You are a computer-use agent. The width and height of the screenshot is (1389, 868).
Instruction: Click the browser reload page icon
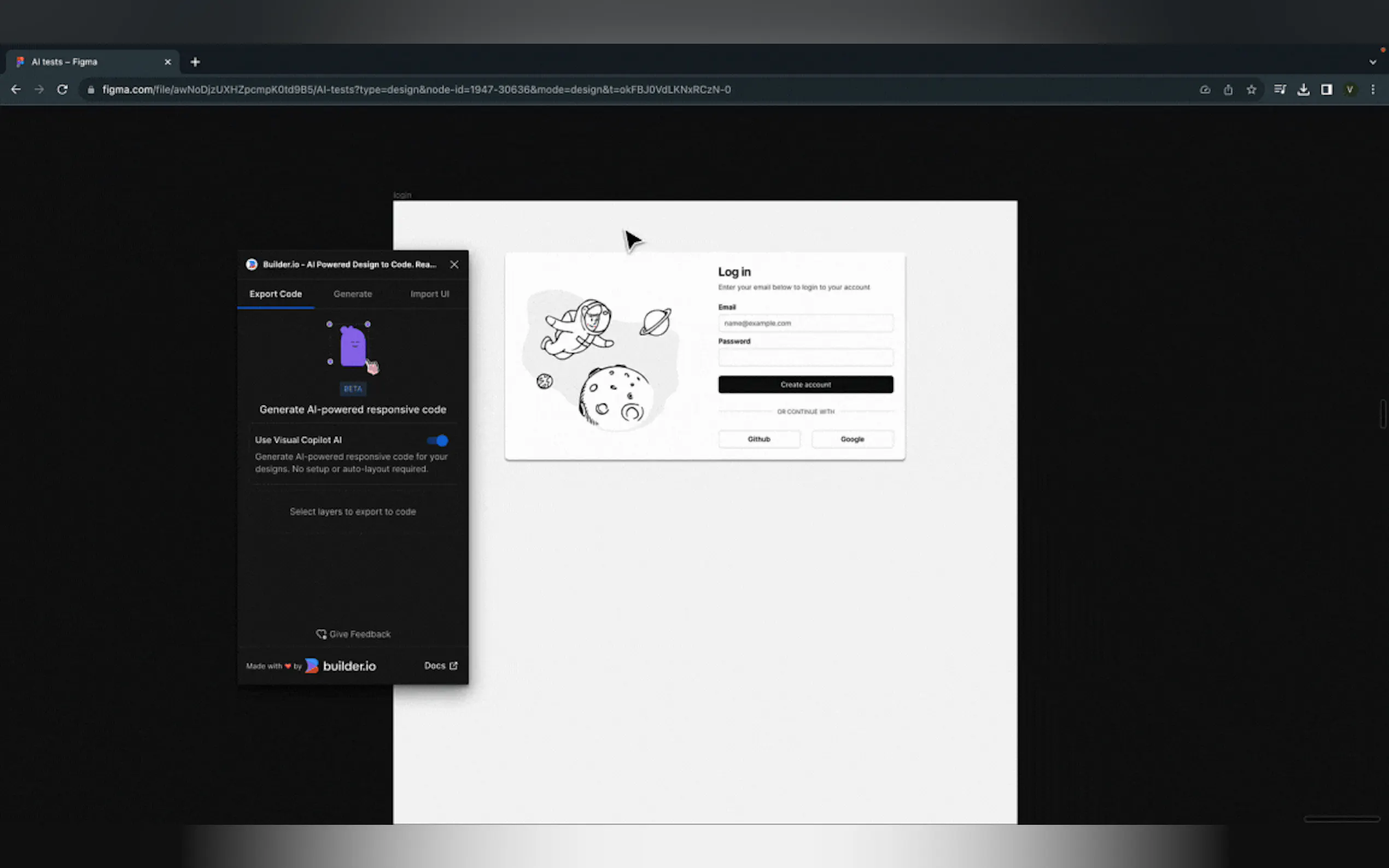coord(62,90)
